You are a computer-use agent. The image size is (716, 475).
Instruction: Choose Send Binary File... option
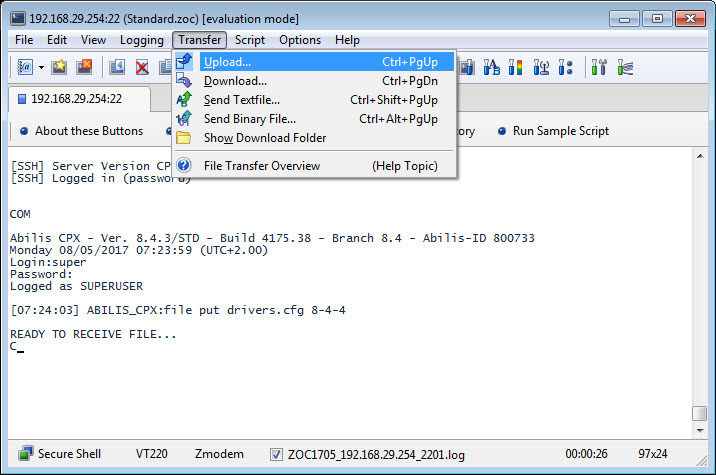click(249, 119)
